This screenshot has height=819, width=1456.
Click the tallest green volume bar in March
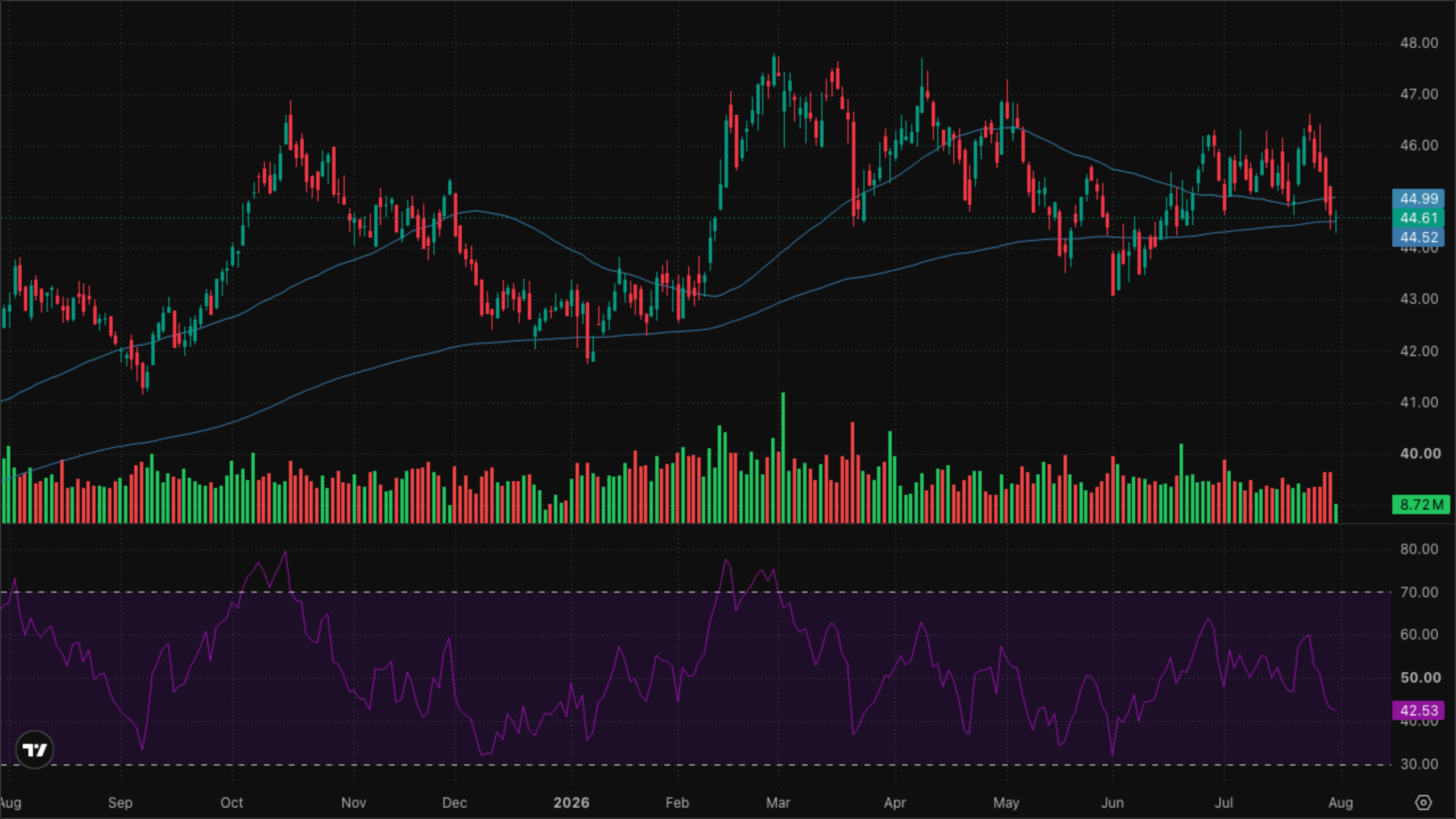click(783, 457)
